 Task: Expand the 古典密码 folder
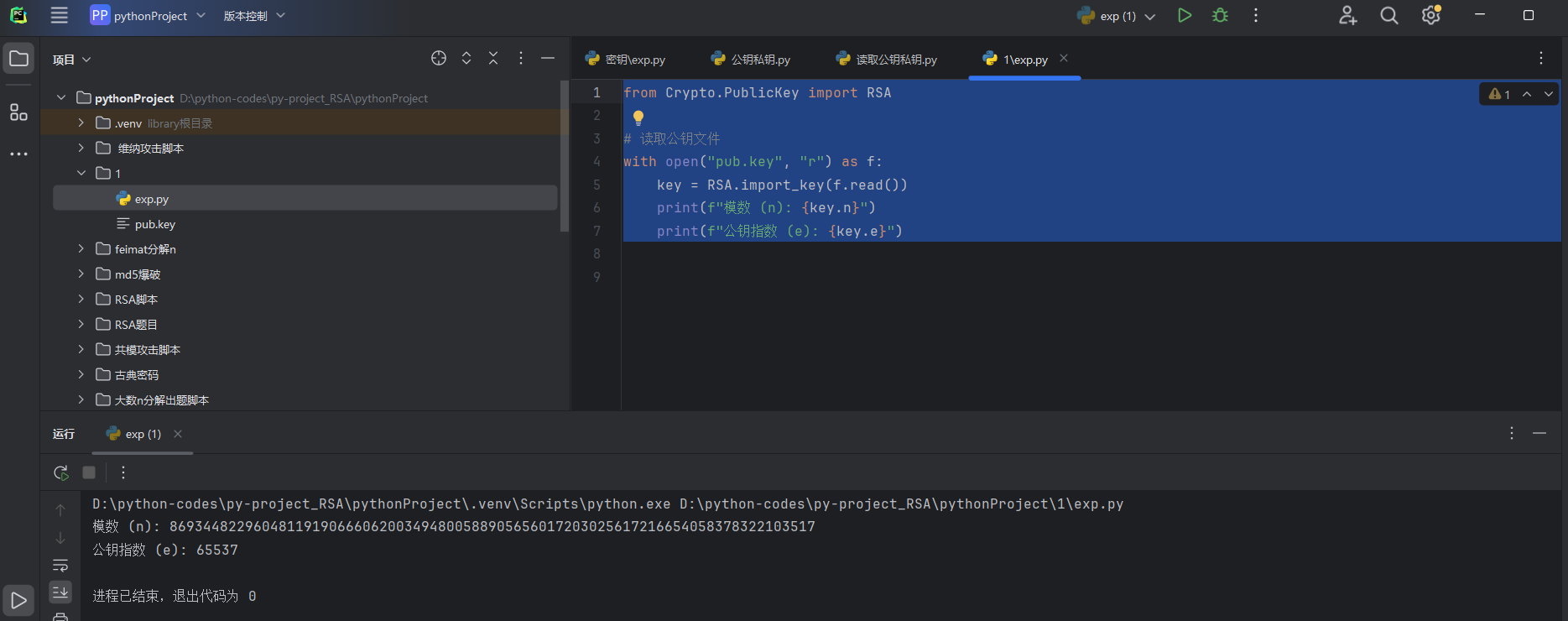coord(81,375)
